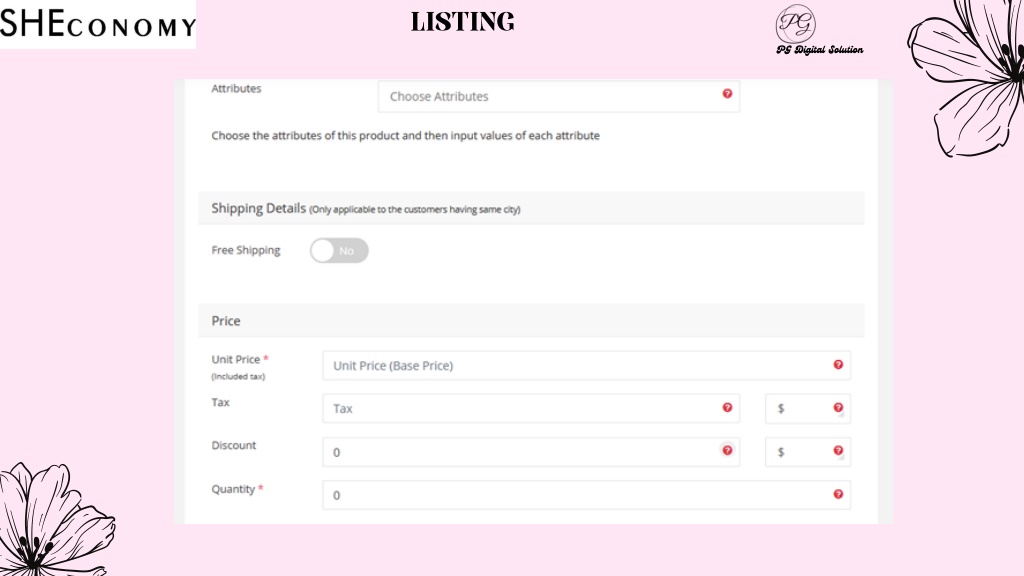Click help icon on Discount currency dropdown
1024x576 pixels.
(x=838, y=451)
